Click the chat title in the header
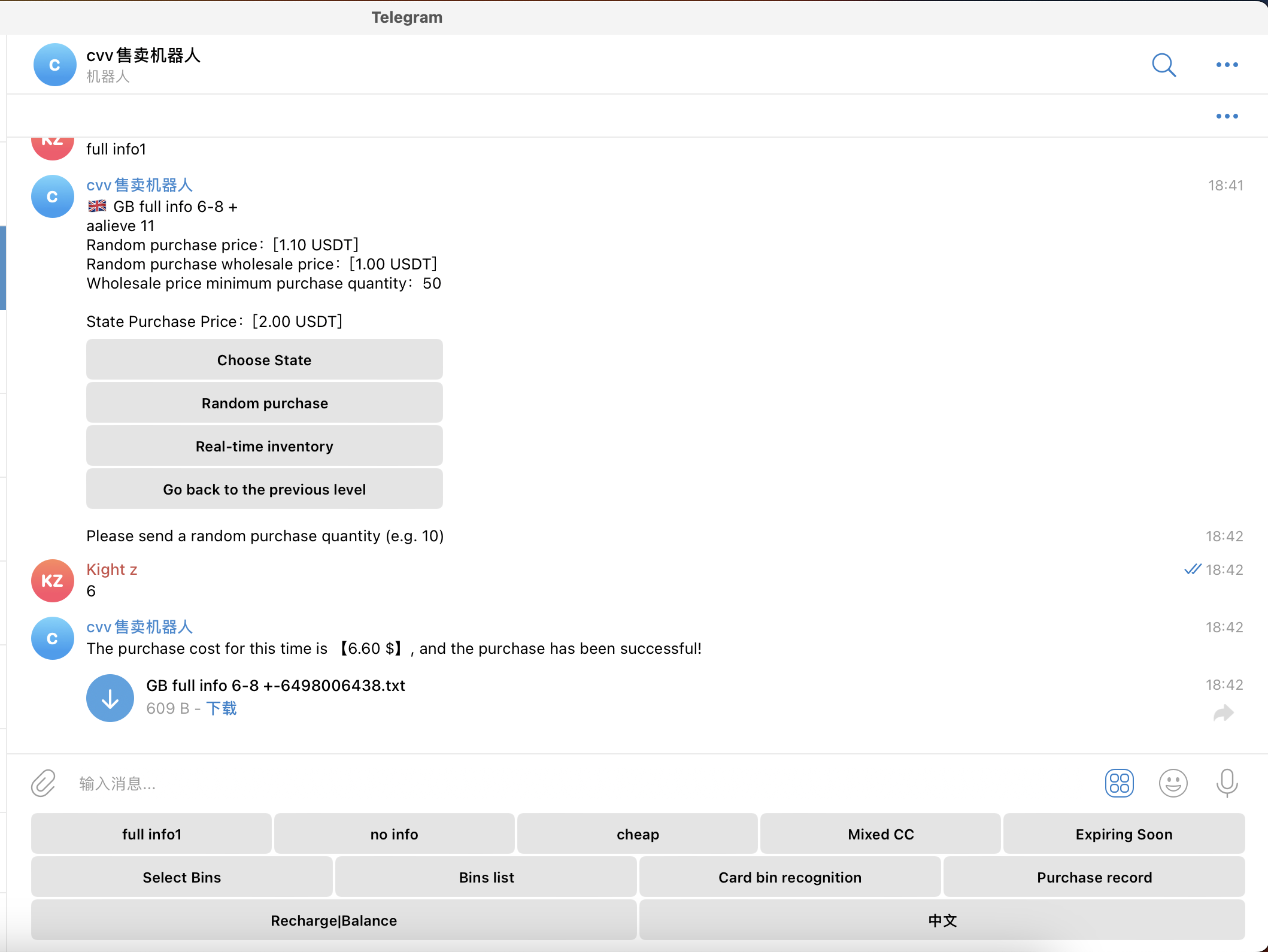This screenshot has width=1268, height=952. click(143, 55)
